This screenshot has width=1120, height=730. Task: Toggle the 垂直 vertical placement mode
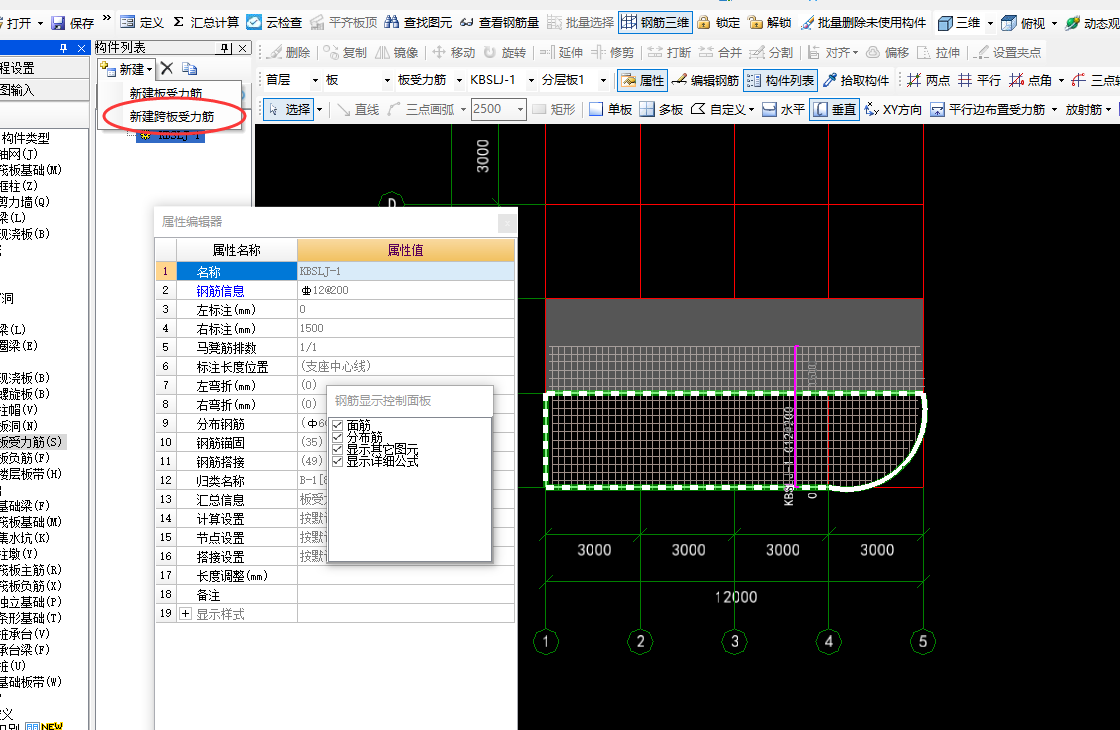[x=834, y=109]
